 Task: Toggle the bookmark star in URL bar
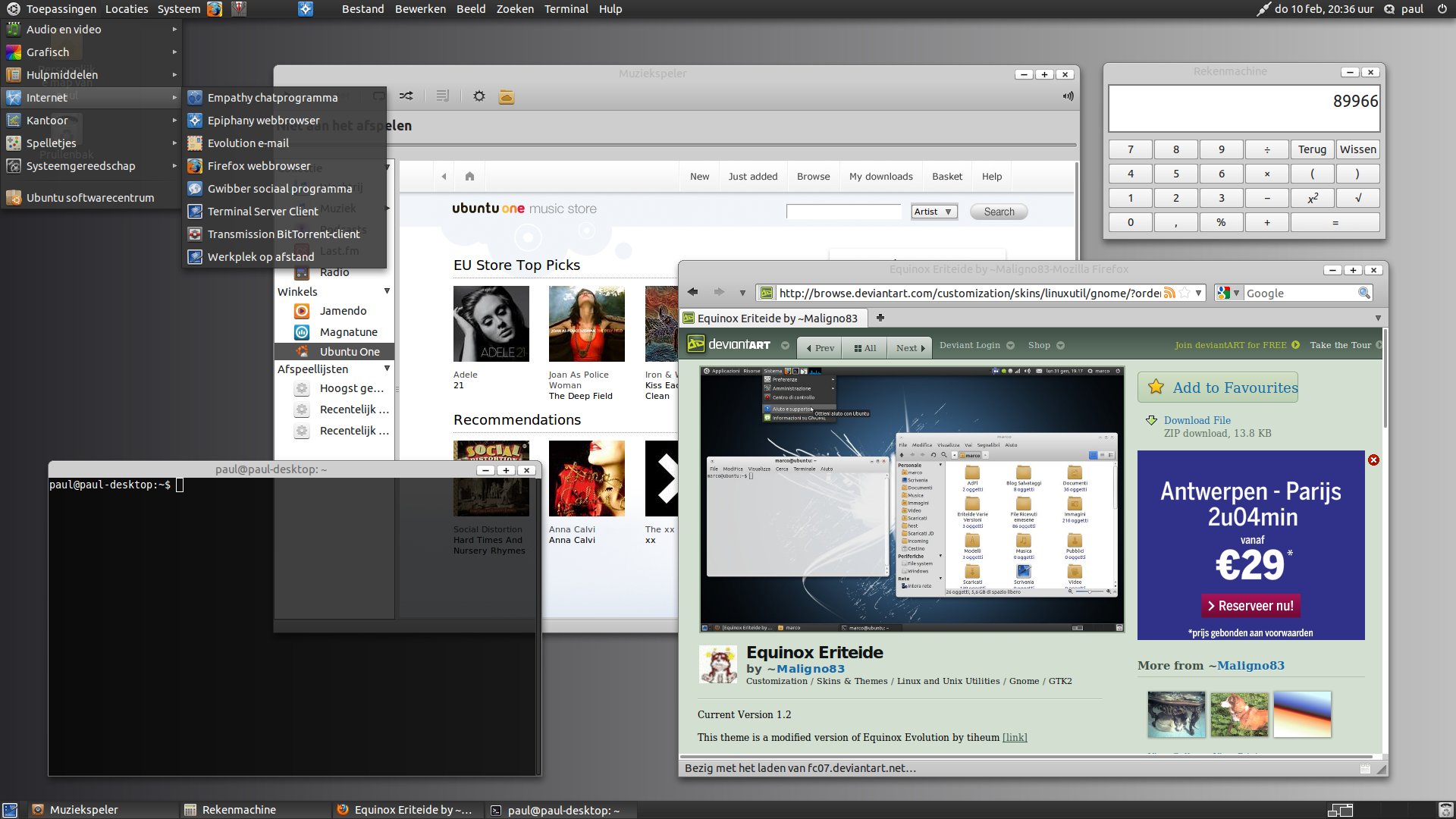point(1185,293)
